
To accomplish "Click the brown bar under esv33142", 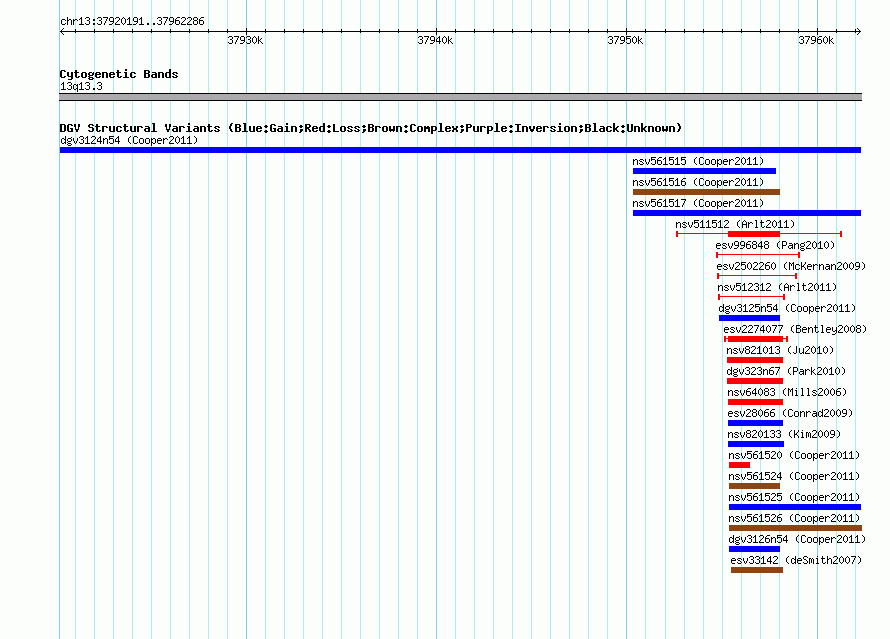I will click(757, 570).
